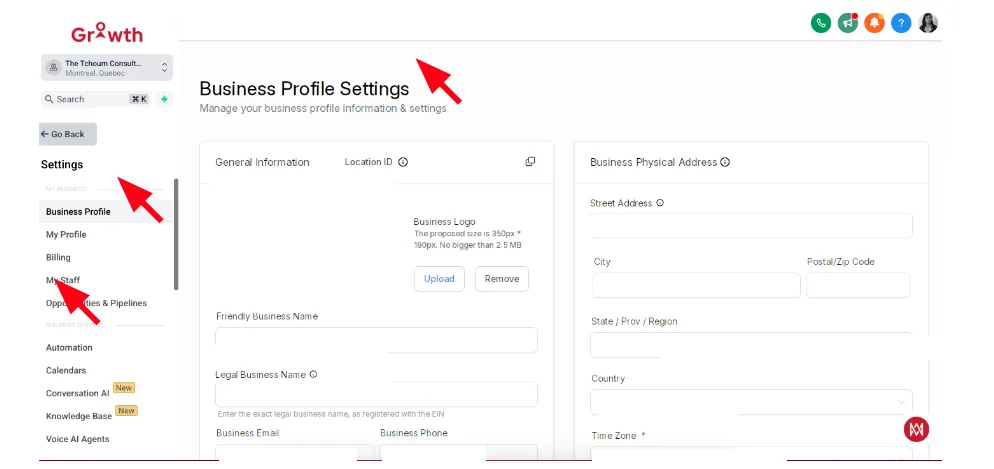Screen dimensions: 994x469
Task: Click the Go Back button
Action: (68, 134)
